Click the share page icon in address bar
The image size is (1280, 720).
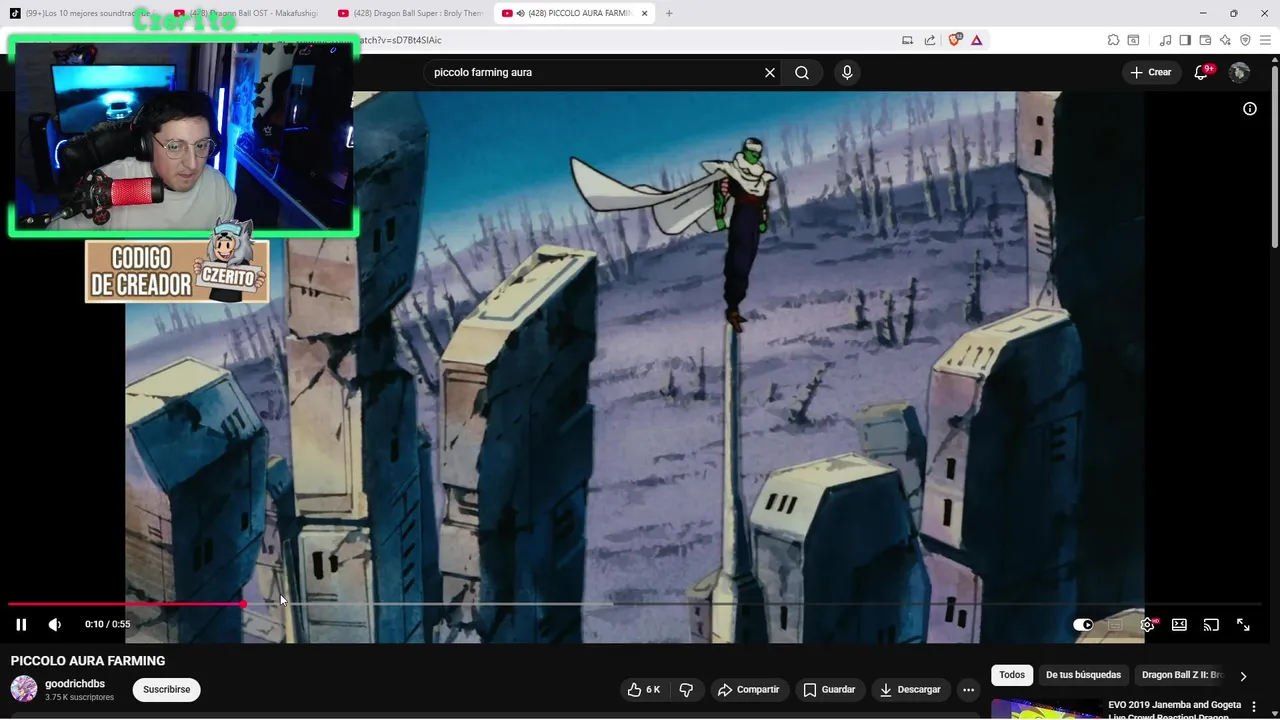pos(930,40)
